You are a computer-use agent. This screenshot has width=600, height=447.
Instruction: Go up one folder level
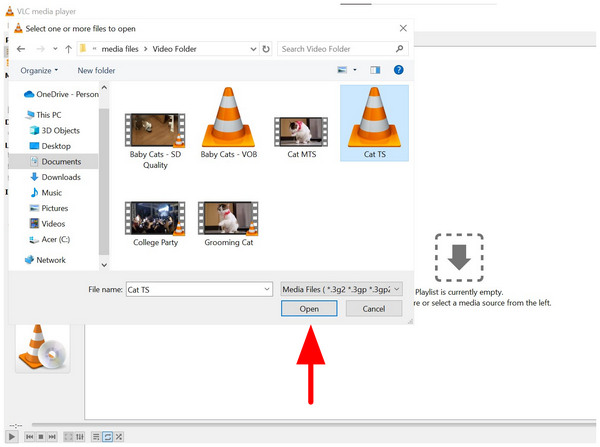click(68, 49)
